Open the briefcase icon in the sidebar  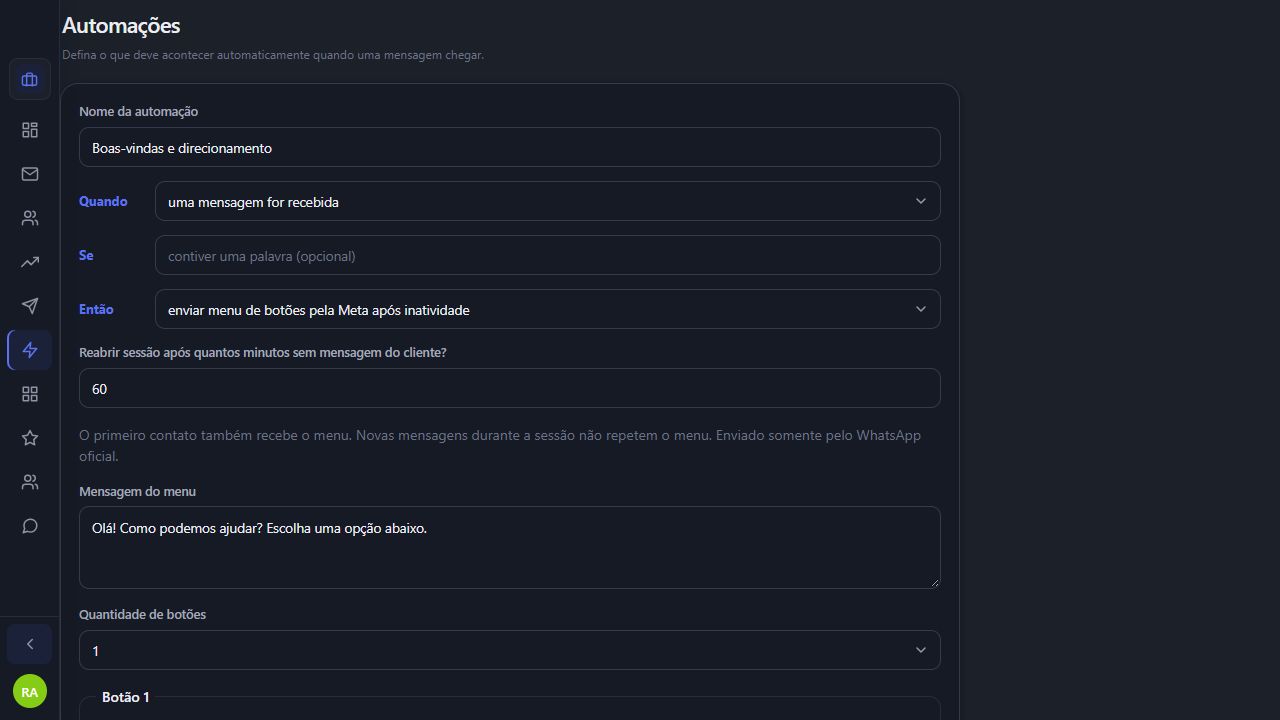30,80
